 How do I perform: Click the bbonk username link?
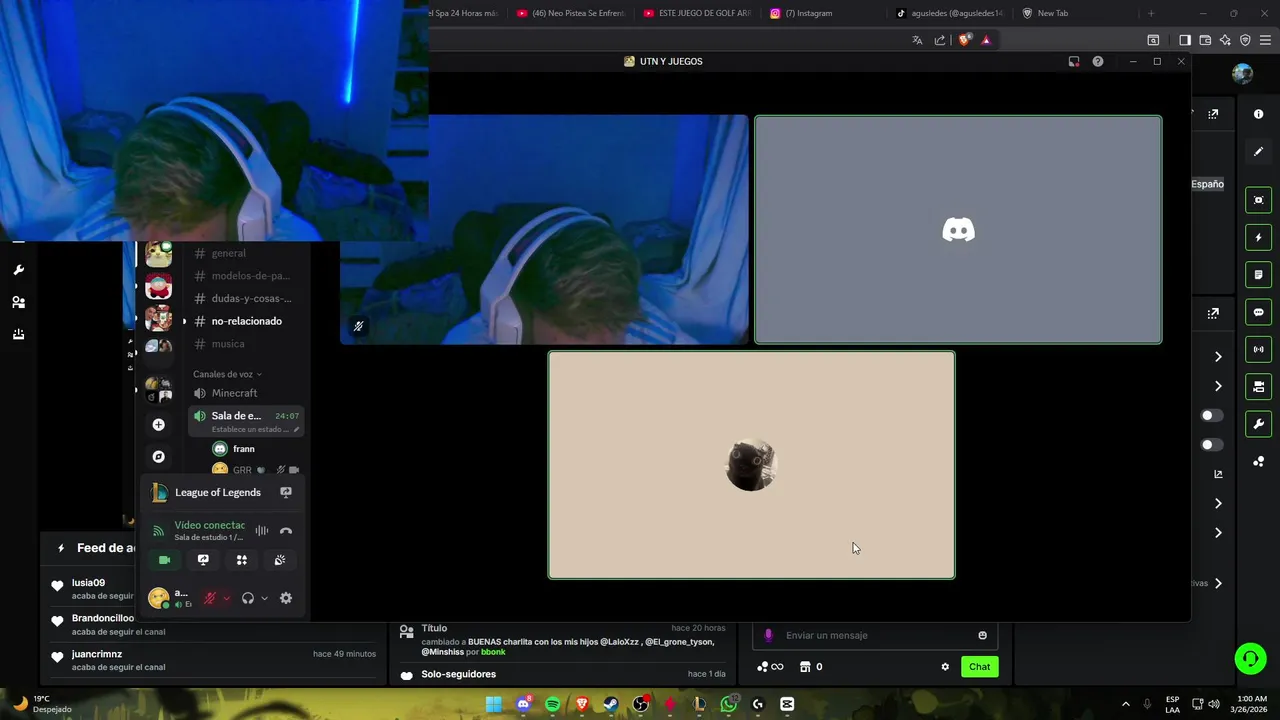(x=493, y=652)
